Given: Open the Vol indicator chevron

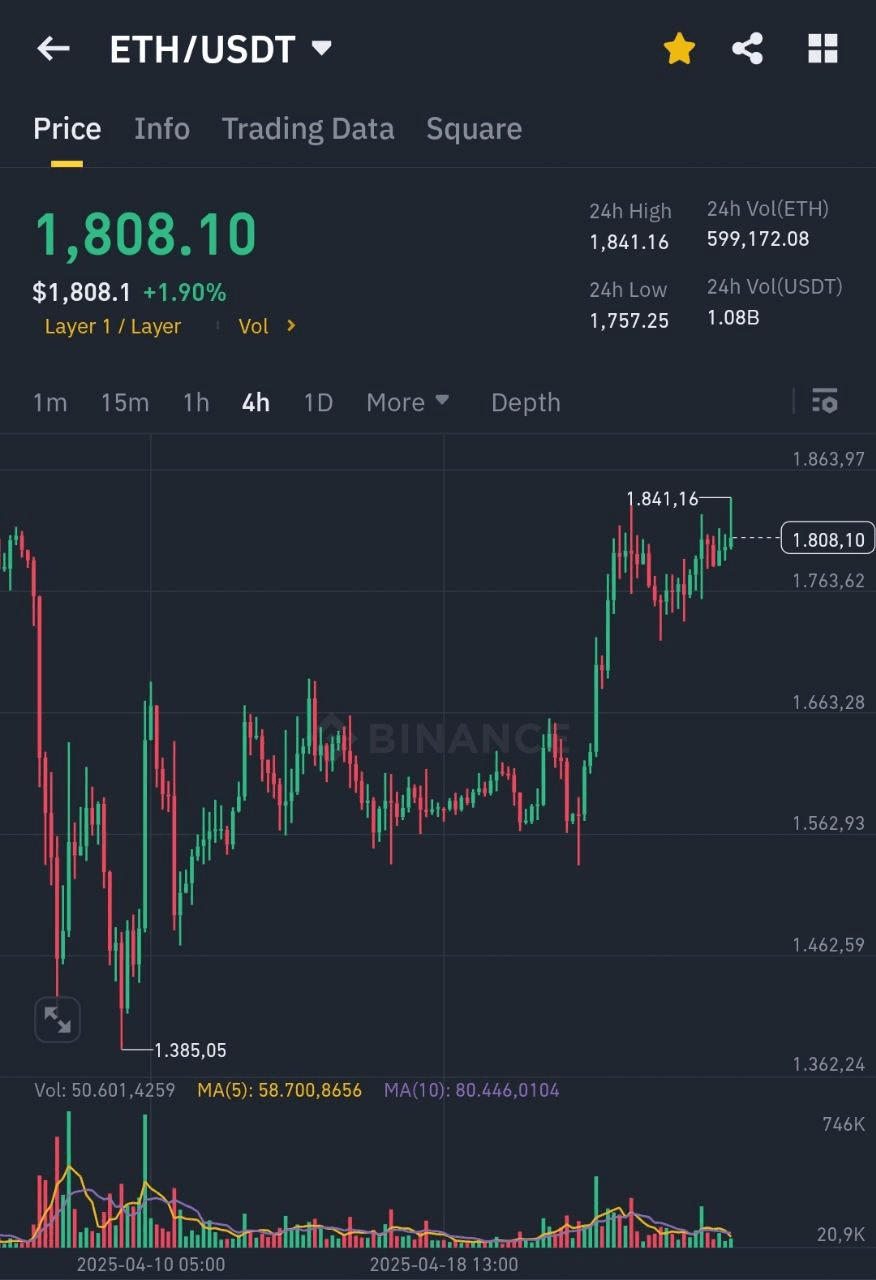Looking at the screenshot, I should [x=267, y=326].
